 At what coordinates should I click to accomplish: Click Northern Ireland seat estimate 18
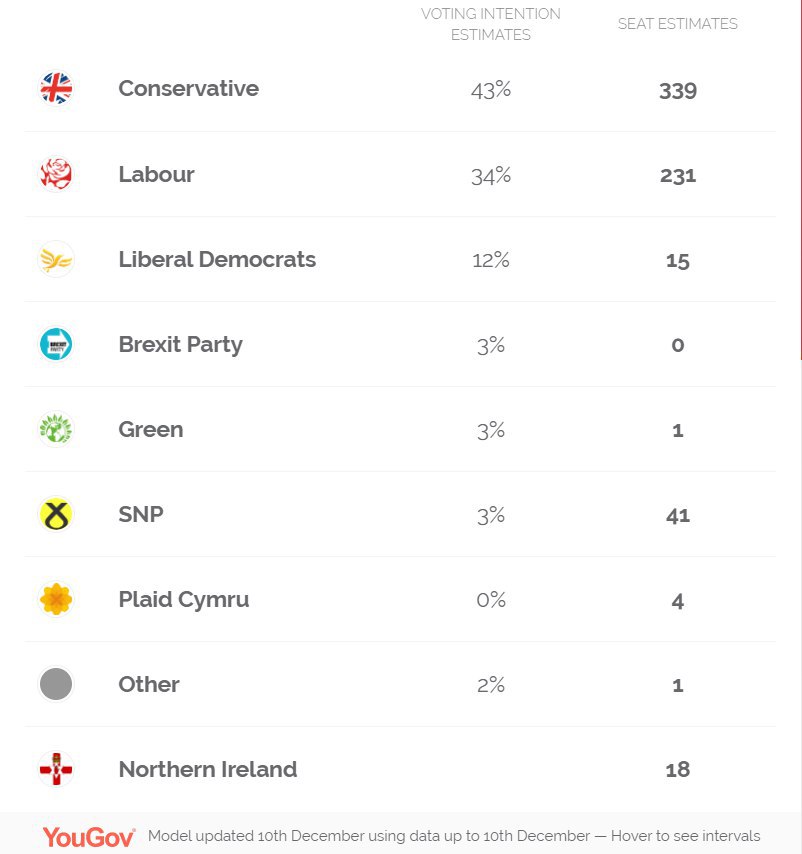[x=678, y=770]
